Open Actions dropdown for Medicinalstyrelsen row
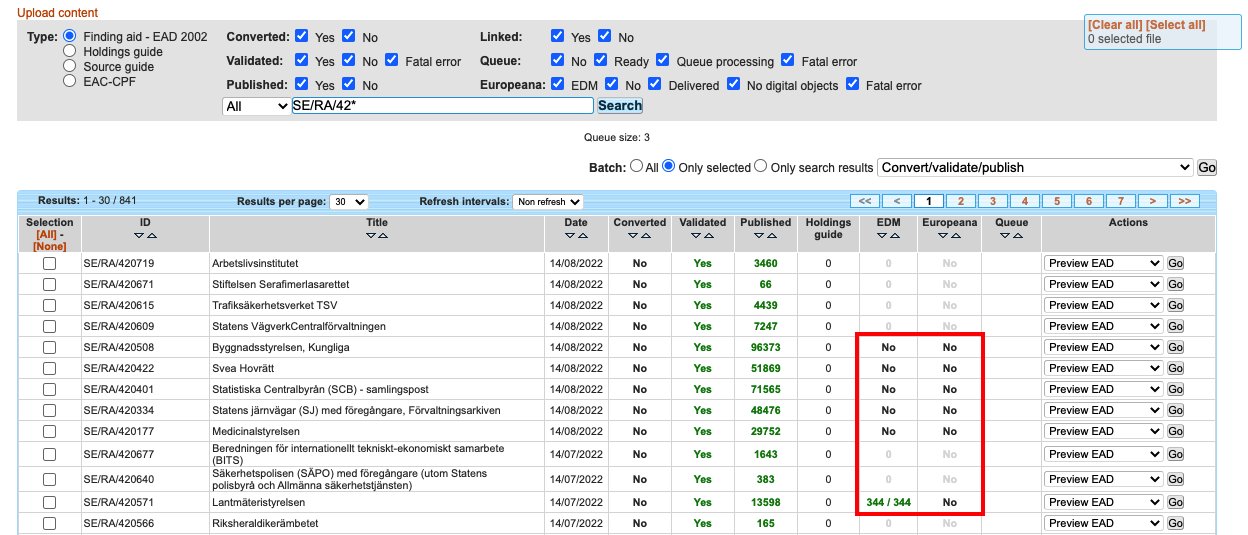The height and width of the screenshot is (535, 1248). (1104, 431)
